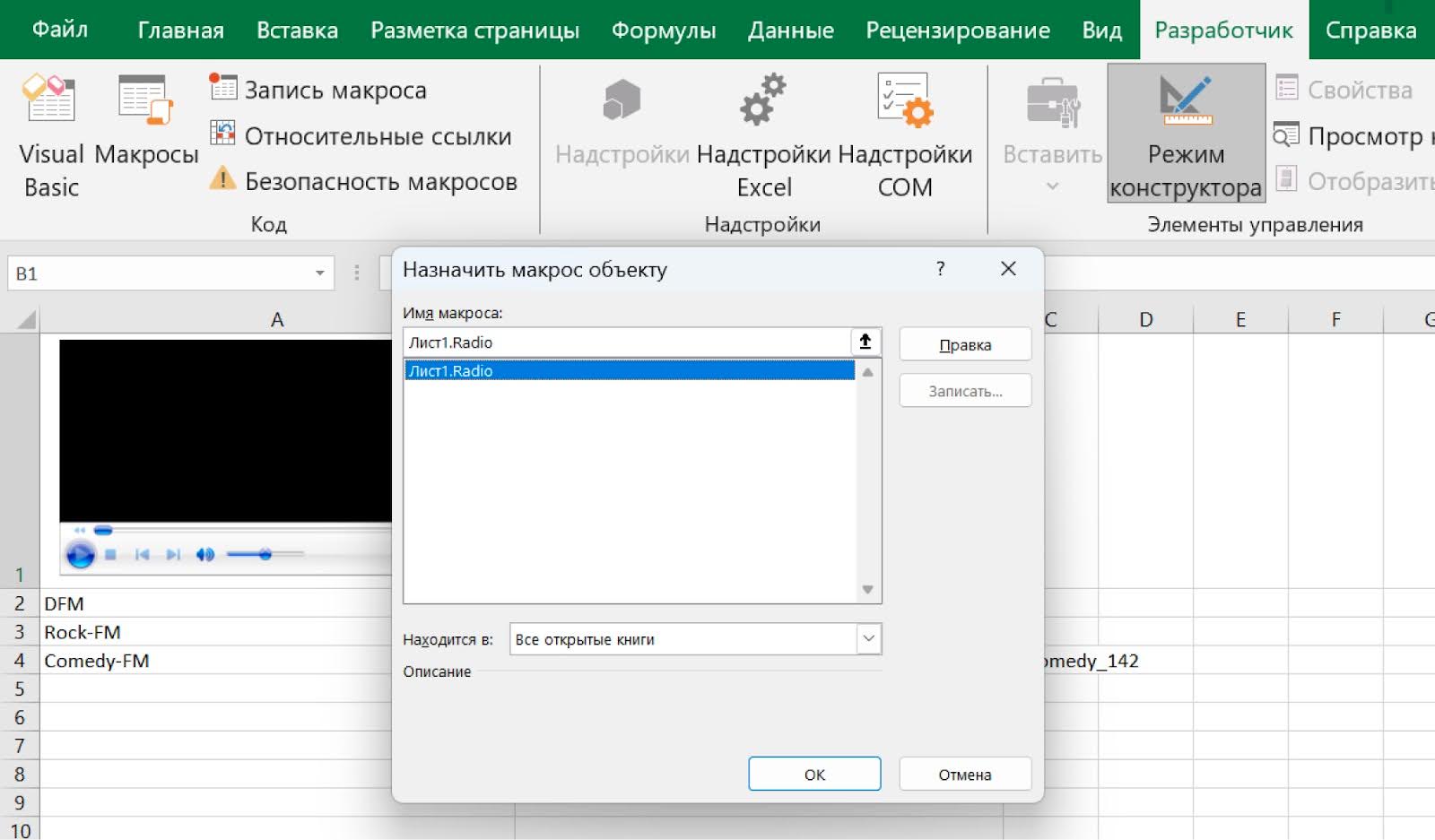Click the Надстройки icon in the ribbon
The image size is (1435, 840).
pos(620,134)
